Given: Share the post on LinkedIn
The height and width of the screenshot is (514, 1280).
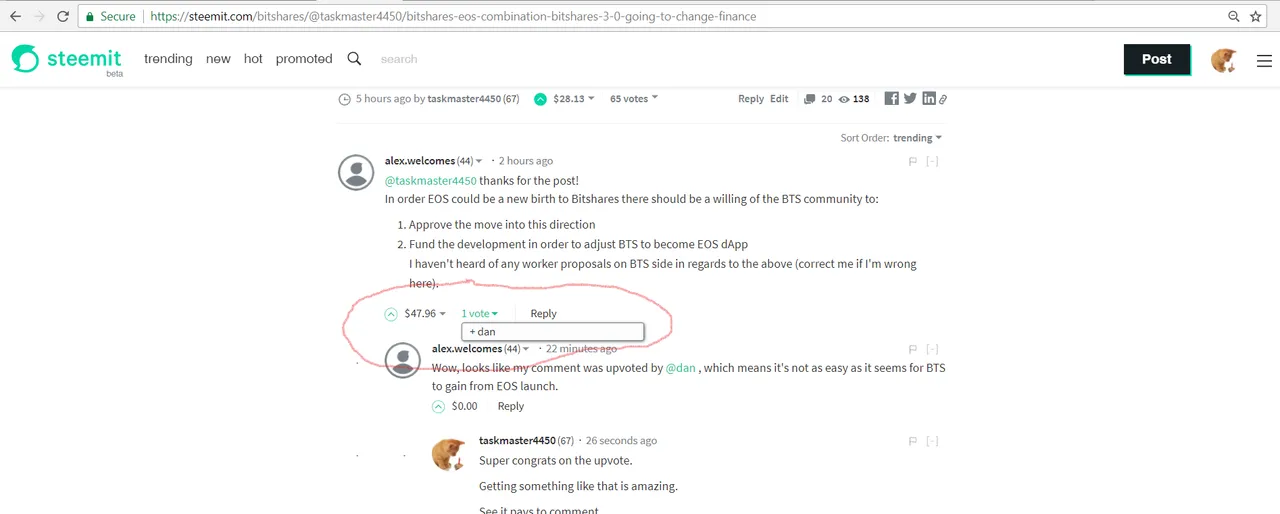Looking at the screenshot, I should (929, 98).
